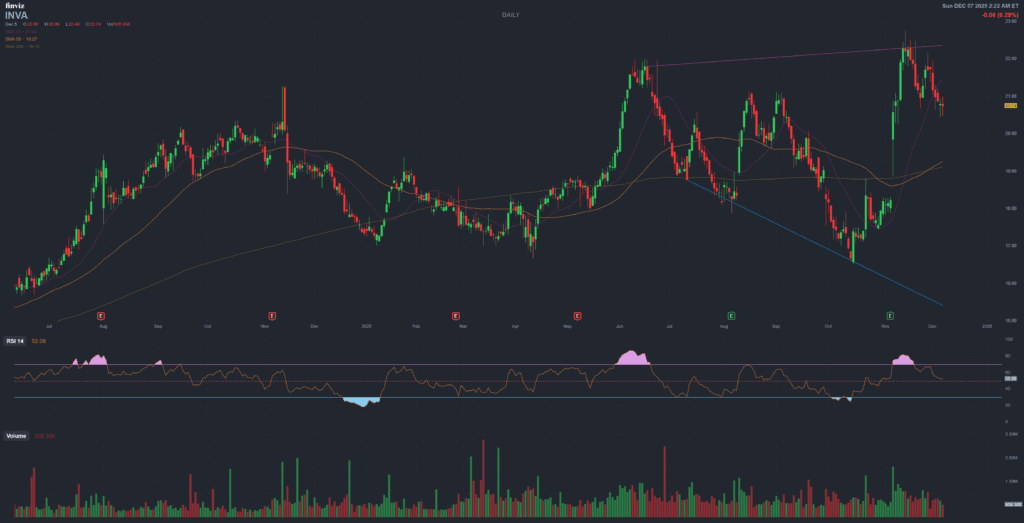Click the finviz logo
This screenshot has width=1024, height=523.
[14, 5]
